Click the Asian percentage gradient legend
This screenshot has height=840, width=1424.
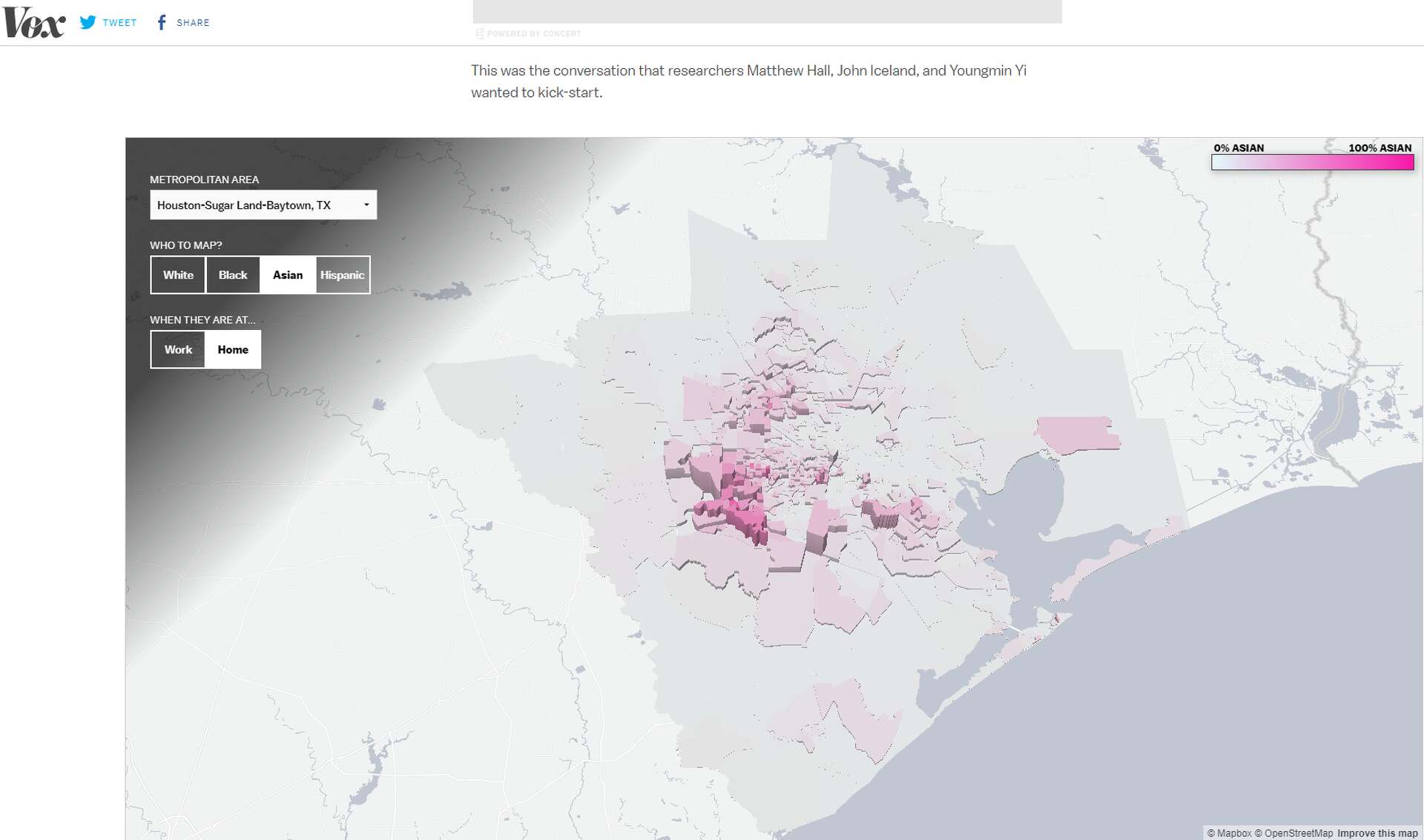pos(1312,162)
